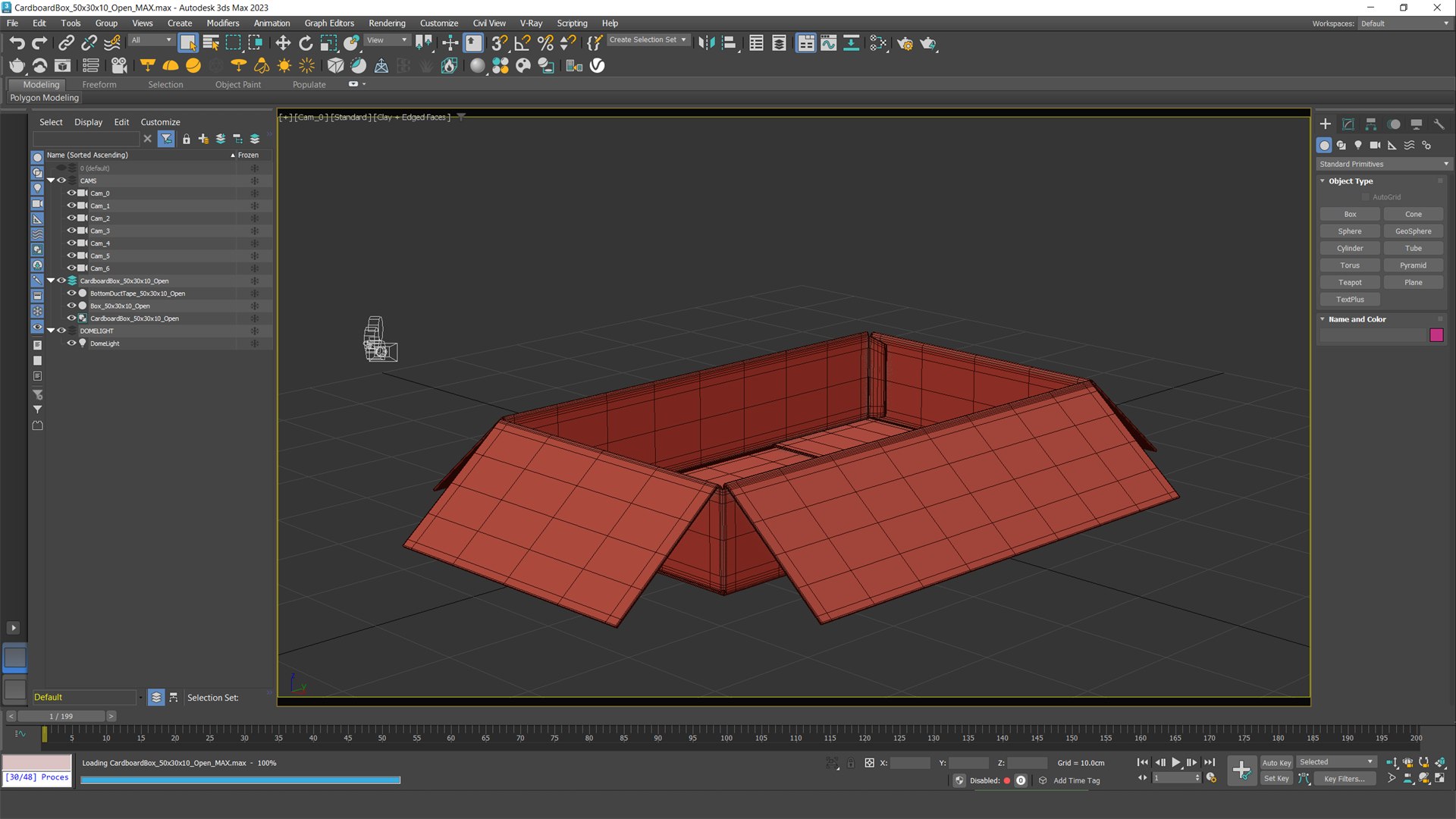This screenshot has height=819, width=1456.
Task: Choose the Select and Move tool
Action: [283, 43]
